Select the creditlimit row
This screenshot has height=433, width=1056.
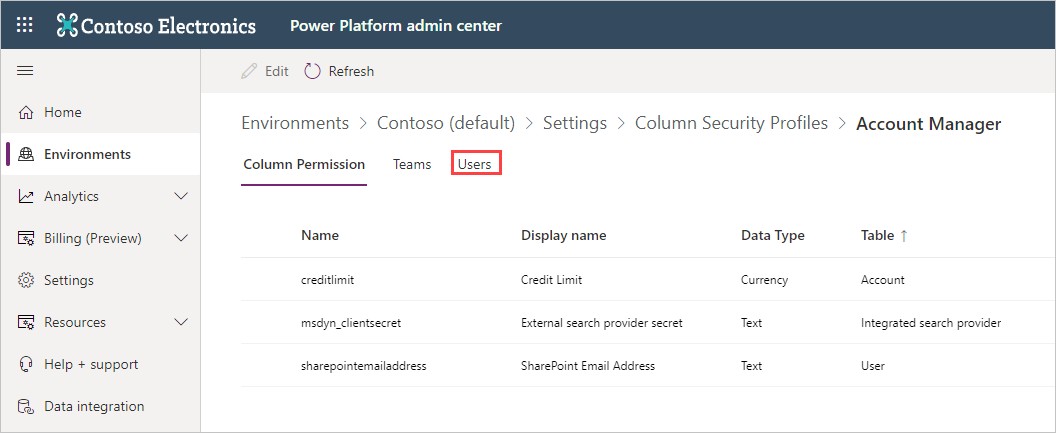tap(328, 280)
